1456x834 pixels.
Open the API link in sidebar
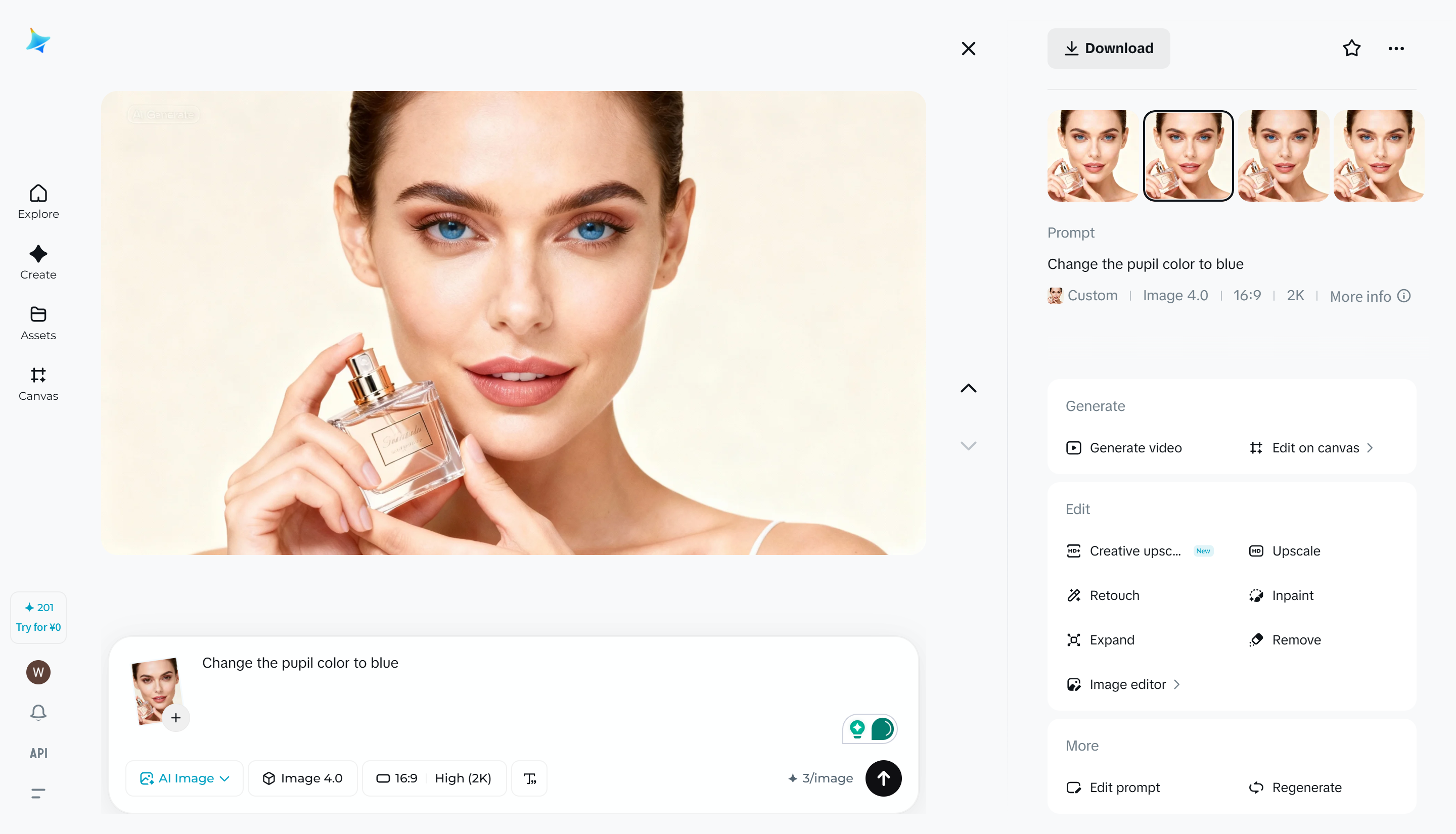pyautogui.click(x=38, y=753)
